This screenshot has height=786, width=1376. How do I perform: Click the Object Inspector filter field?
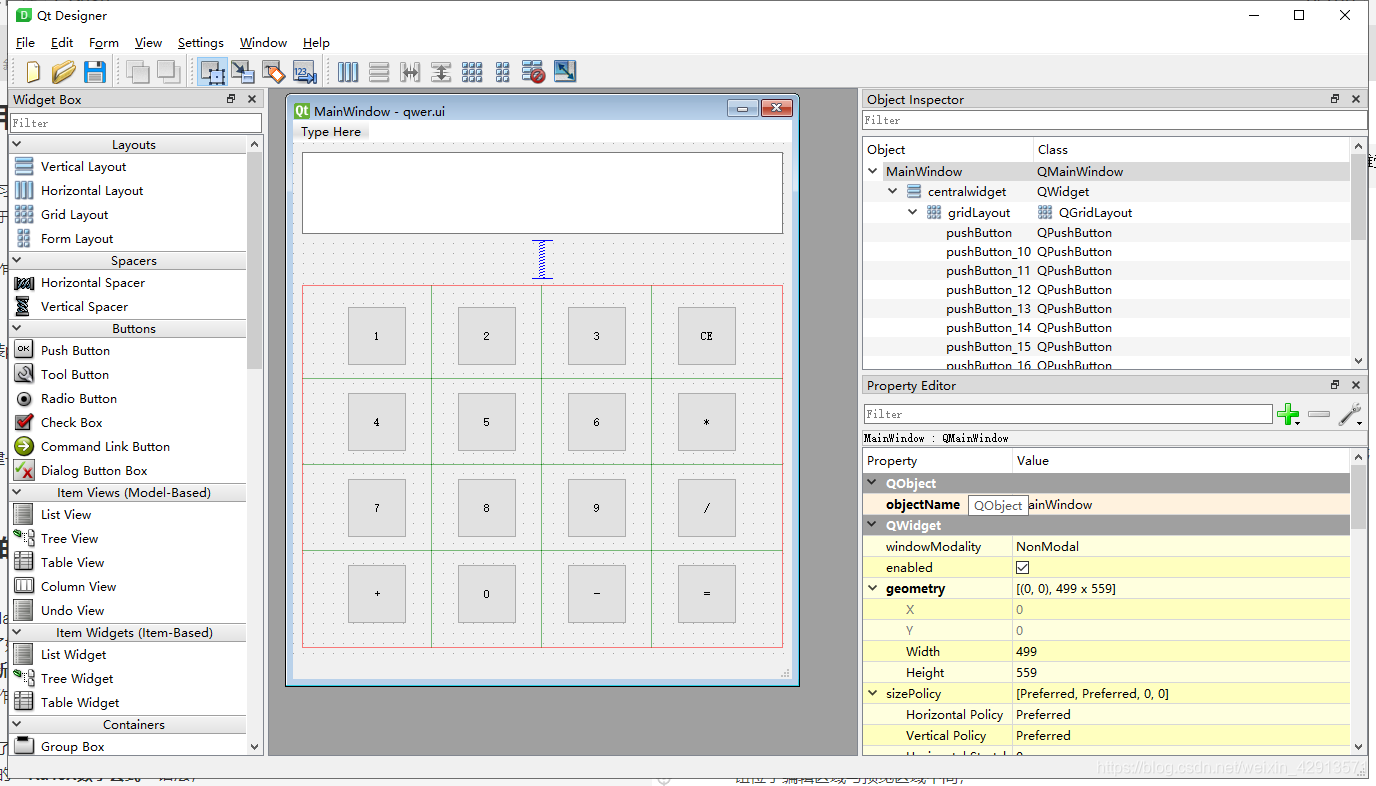1114,120
